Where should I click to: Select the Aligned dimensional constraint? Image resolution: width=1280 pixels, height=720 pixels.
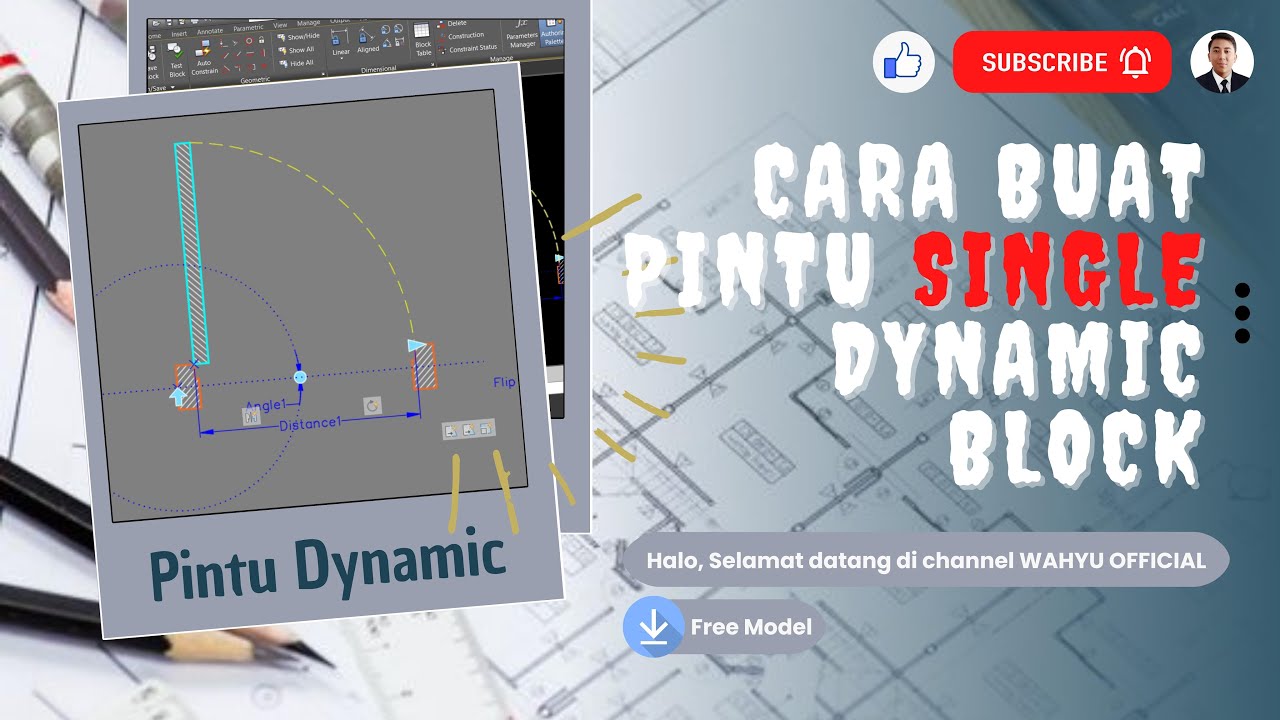[367, 41]
